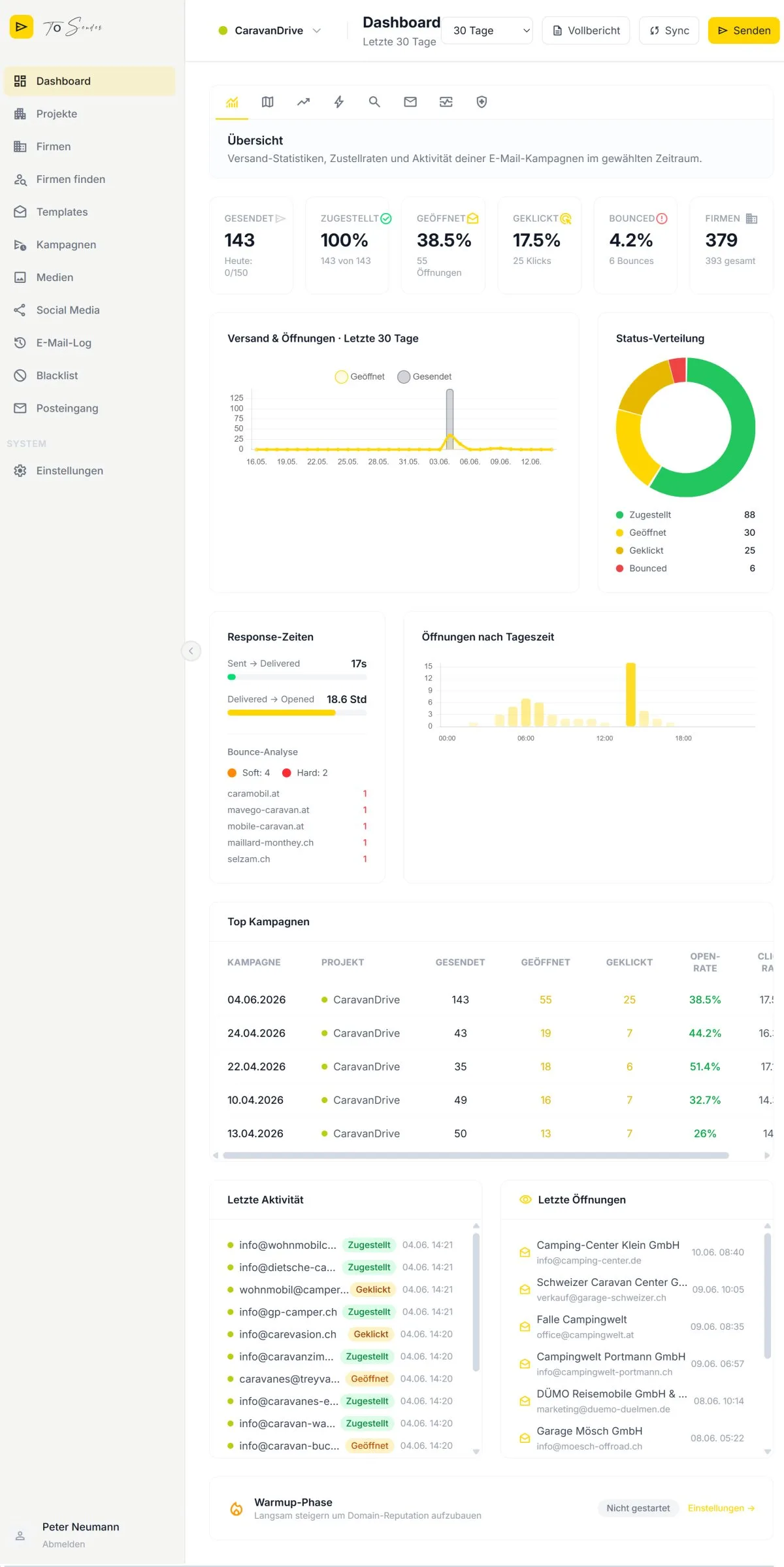Select the trend line tab icon
The height and width of the screenshot is (1567, 784).
point(303,102)
